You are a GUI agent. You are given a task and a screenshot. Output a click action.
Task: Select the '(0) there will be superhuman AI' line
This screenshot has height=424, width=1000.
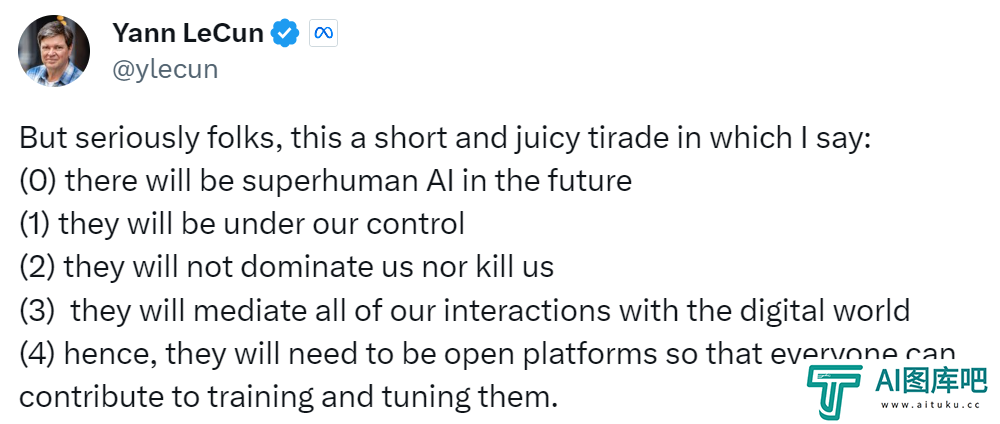click(x=325, y=181)
